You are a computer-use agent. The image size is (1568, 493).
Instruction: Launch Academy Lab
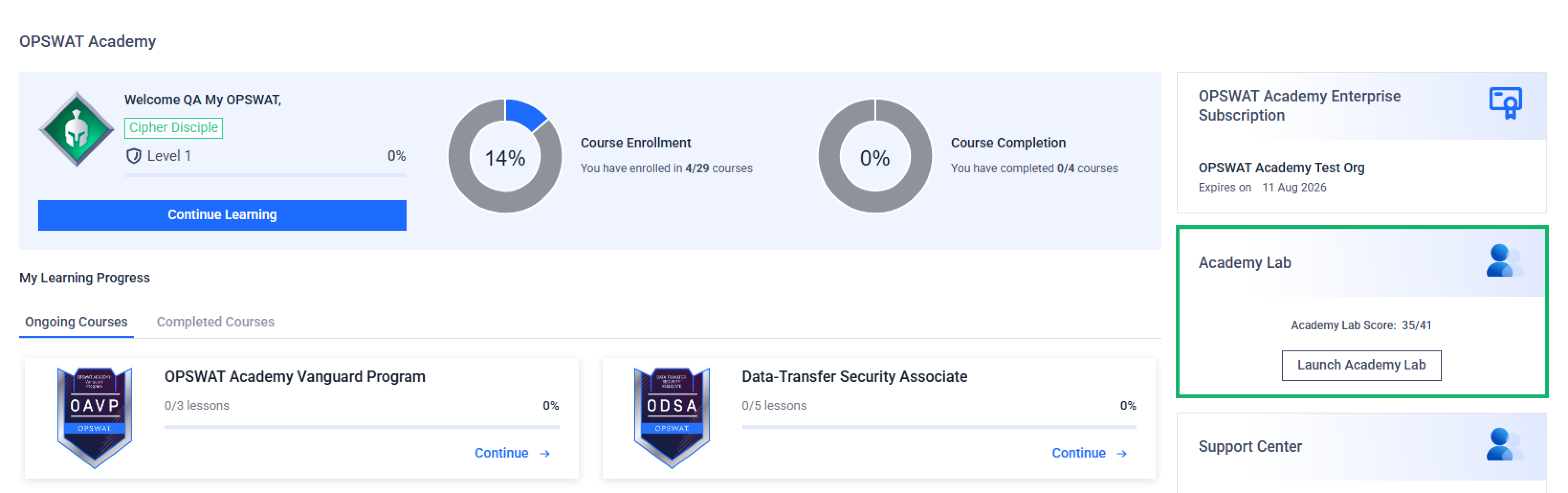(x=1361, y=365)
